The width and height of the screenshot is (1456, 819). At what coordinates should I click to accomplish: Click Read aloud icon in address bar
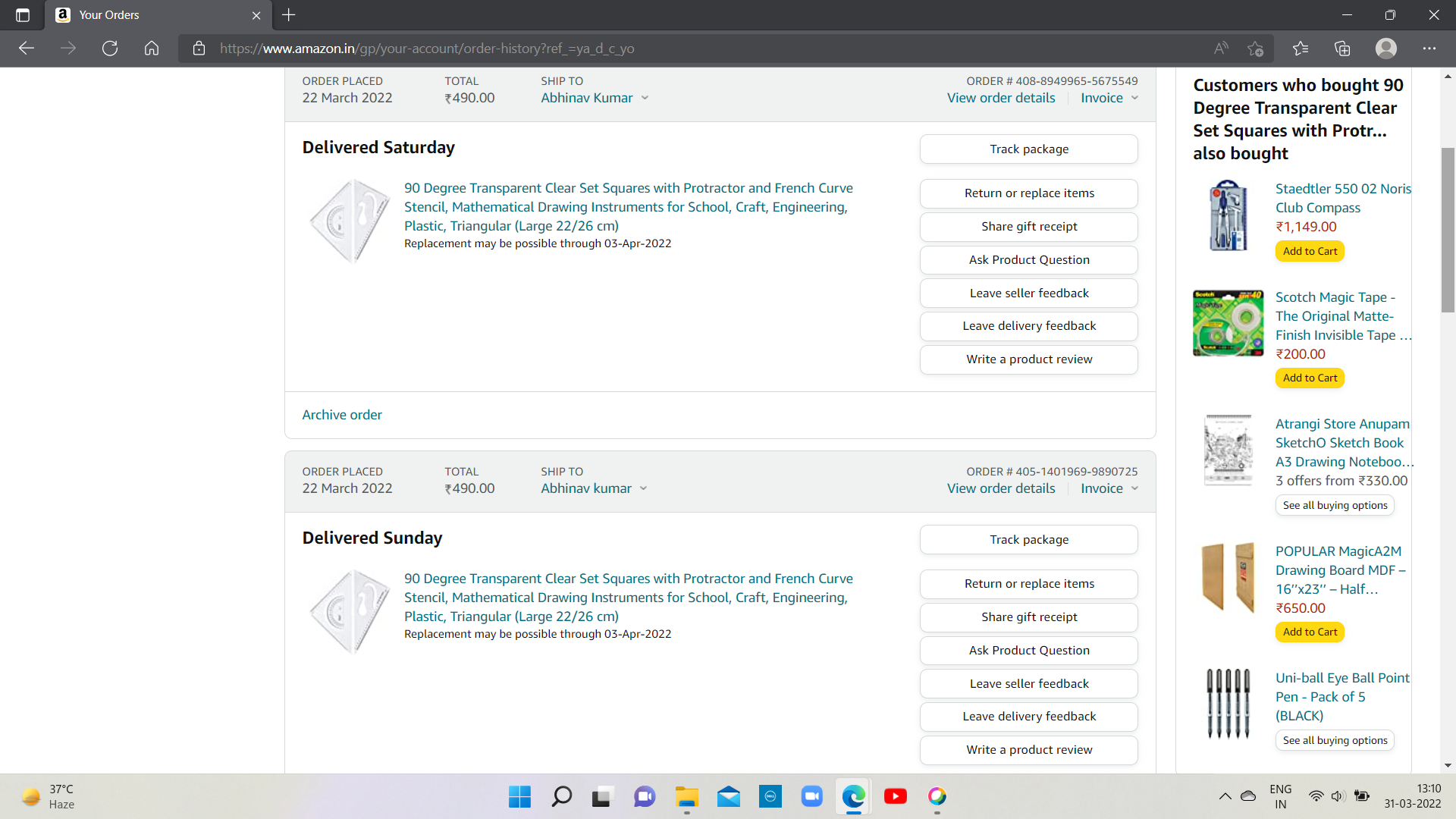point(1221,49)
